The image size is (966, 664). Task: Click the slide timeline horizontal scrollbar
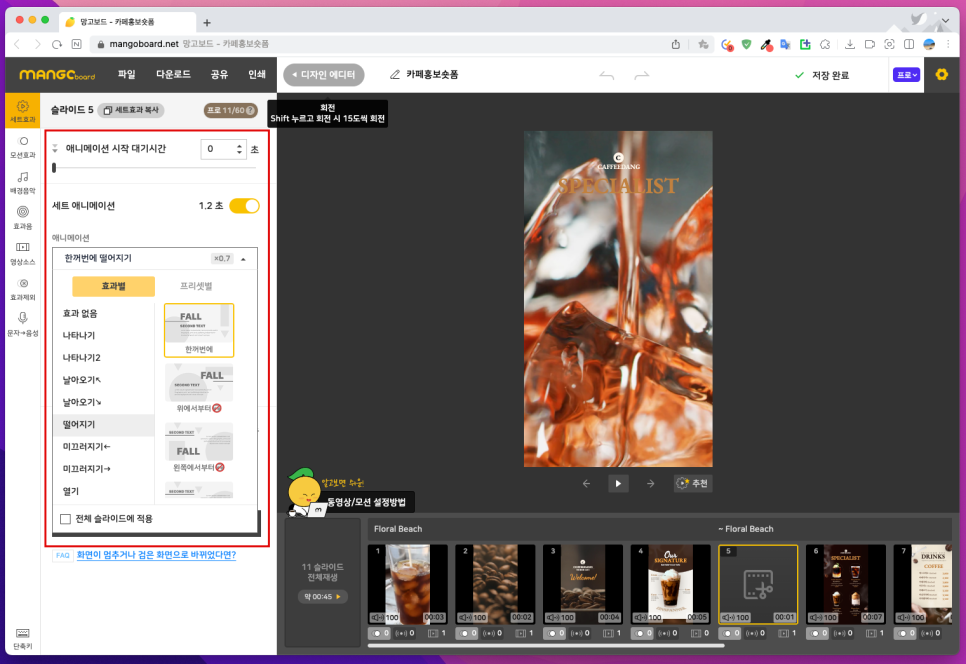click(x=546, y=646)
